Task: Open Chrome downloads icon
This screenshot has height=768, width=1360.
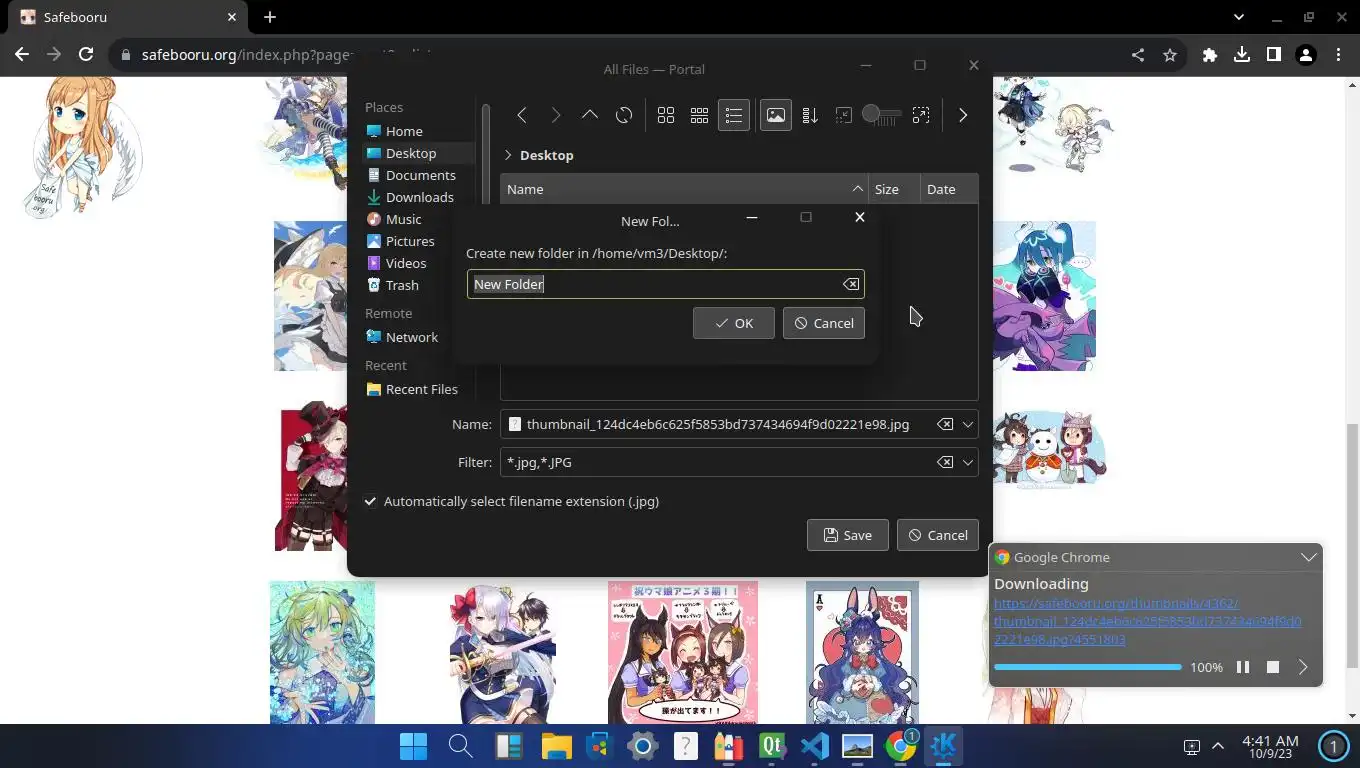Action: point(1242,55)
